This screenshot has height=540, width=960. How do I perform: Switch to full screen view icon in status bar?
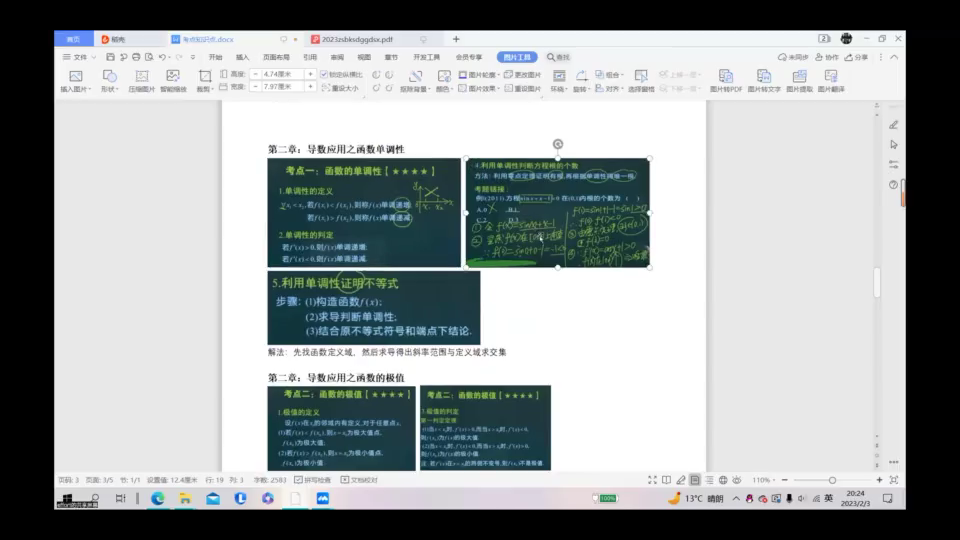pyautogui.click(x=652, y=480)
